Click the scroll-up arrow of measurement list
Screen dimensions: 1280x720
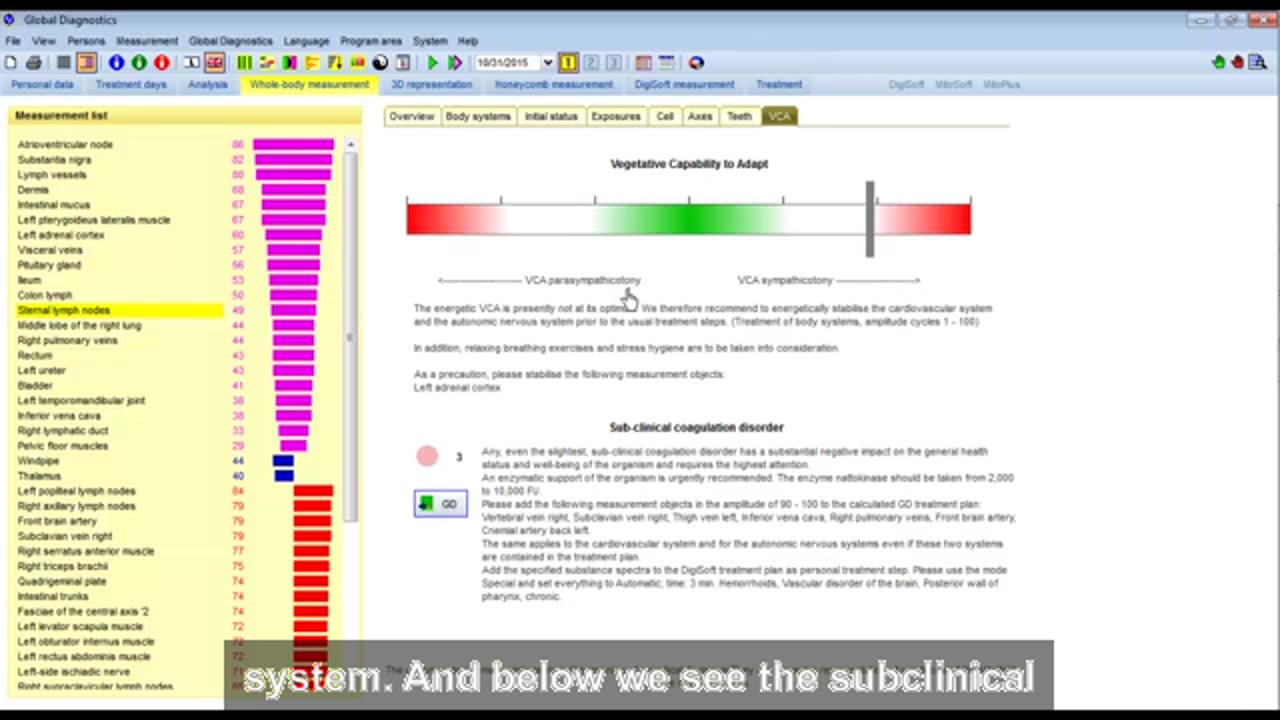(350, 146)
